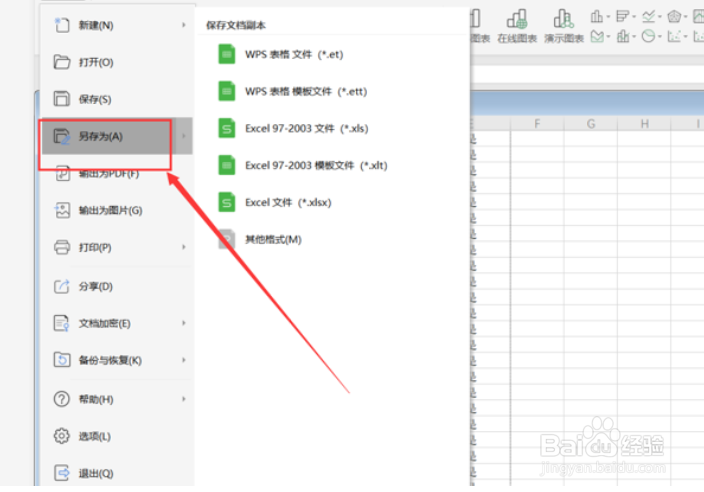This screenshot has height=492, width=704.
Task: Click the New document icon beside 新建(N)
Action: coord(62,25)
